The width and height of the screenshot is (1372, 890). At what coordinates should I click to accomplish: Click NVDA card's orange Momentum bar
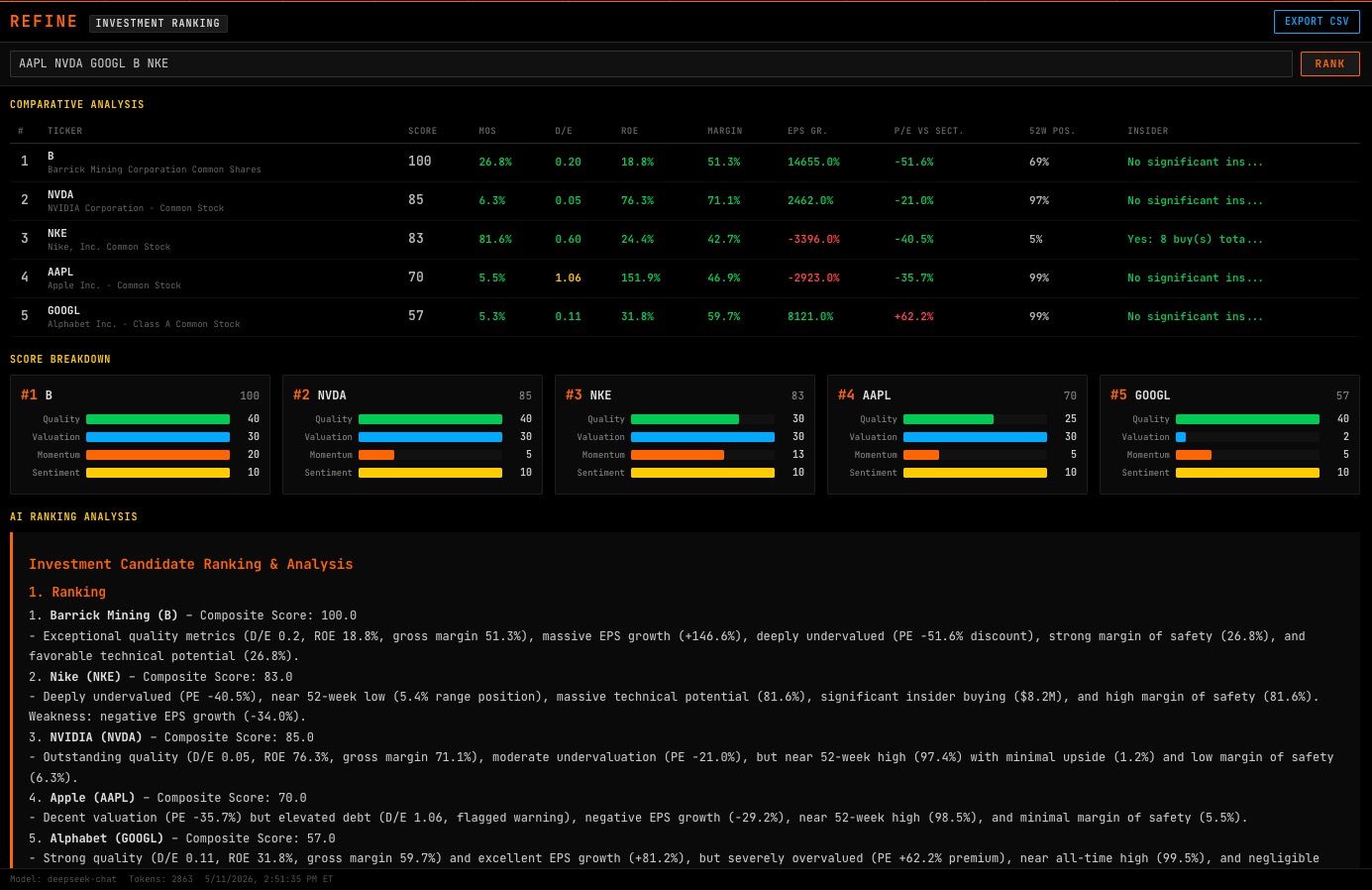(x=376, y=455)
